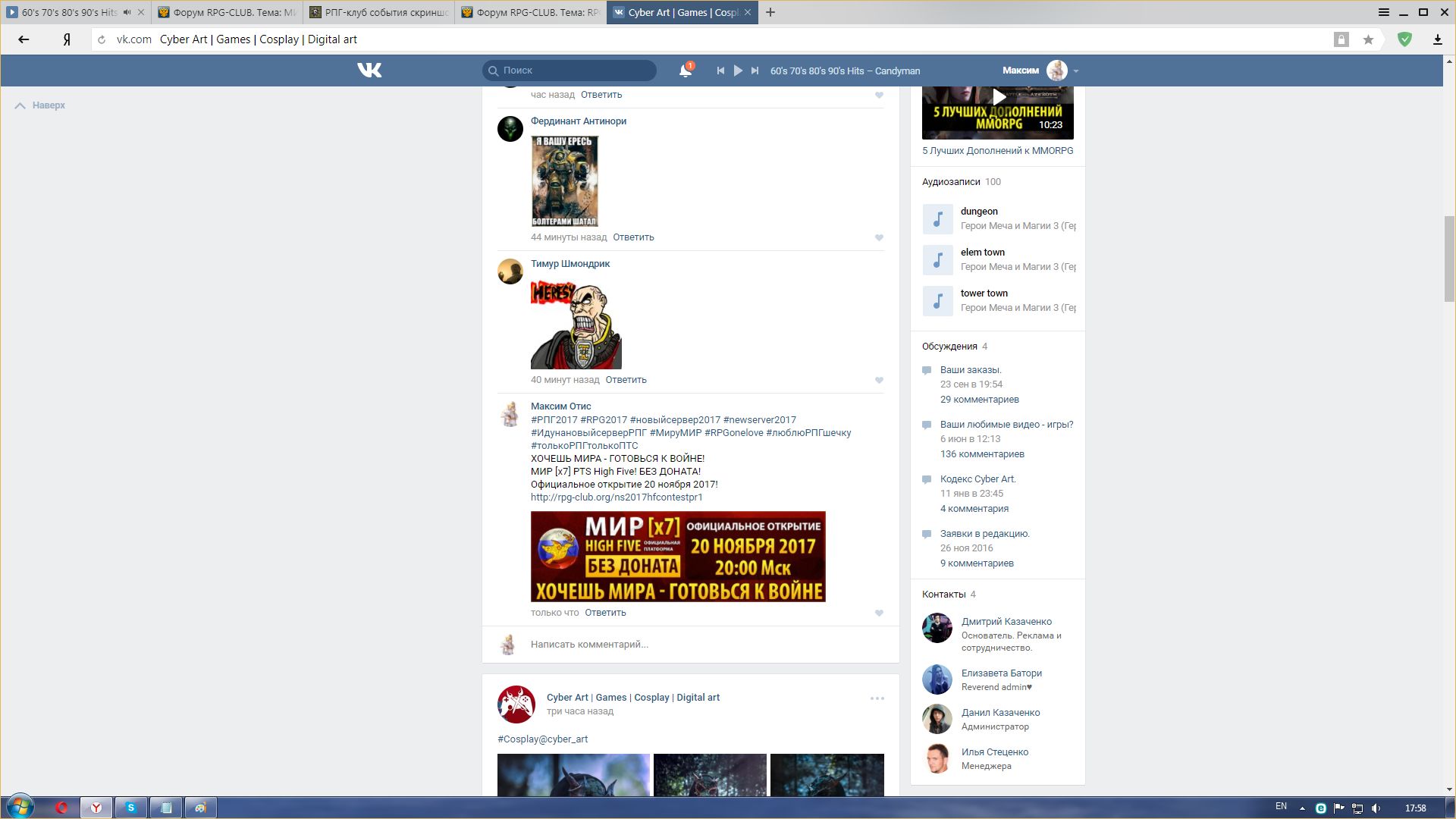1456x819 pixels.
Task: Play the dungeon audio track
Action: [937, 219]
